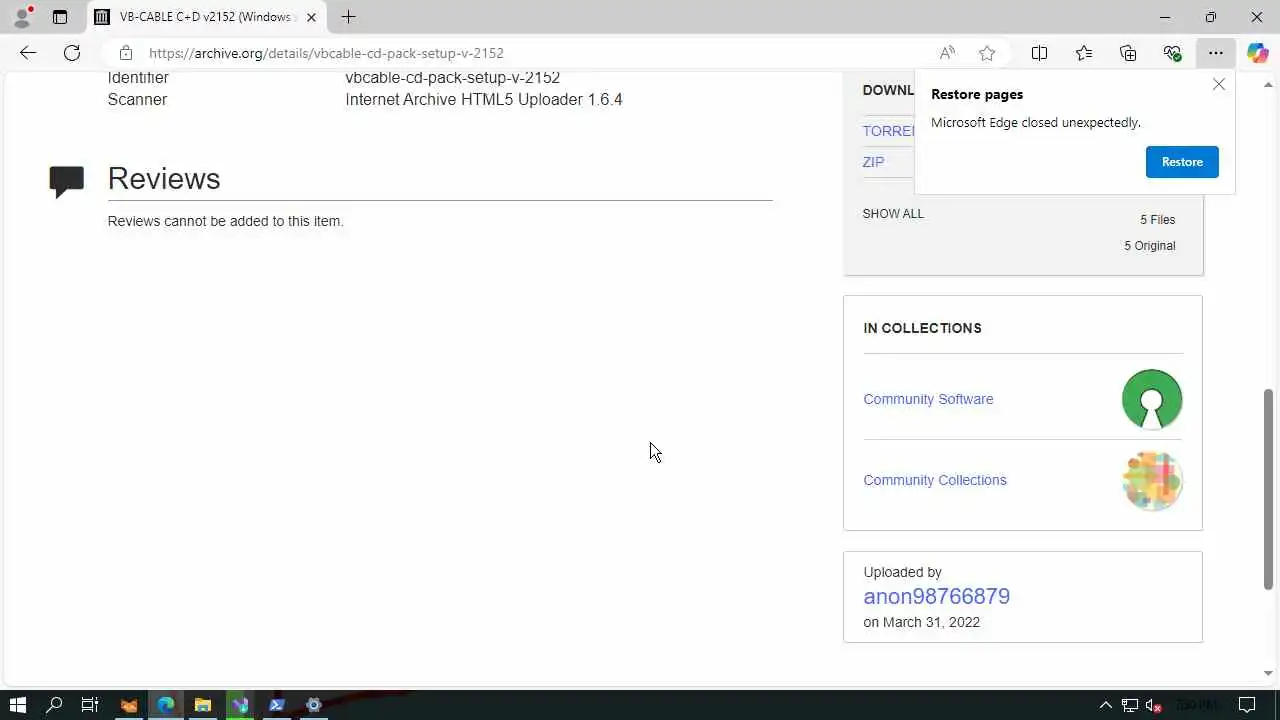This screenshot has height=720, width=1280.
Task: Click 'Reviews cannot be added' text
Action: click(x=226, y=221)
